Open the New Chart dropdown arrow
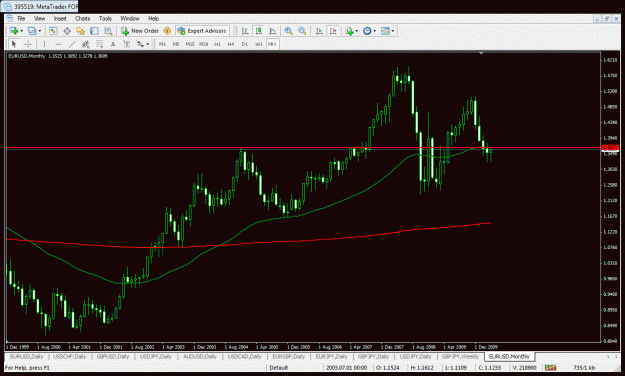 [21, 31]
